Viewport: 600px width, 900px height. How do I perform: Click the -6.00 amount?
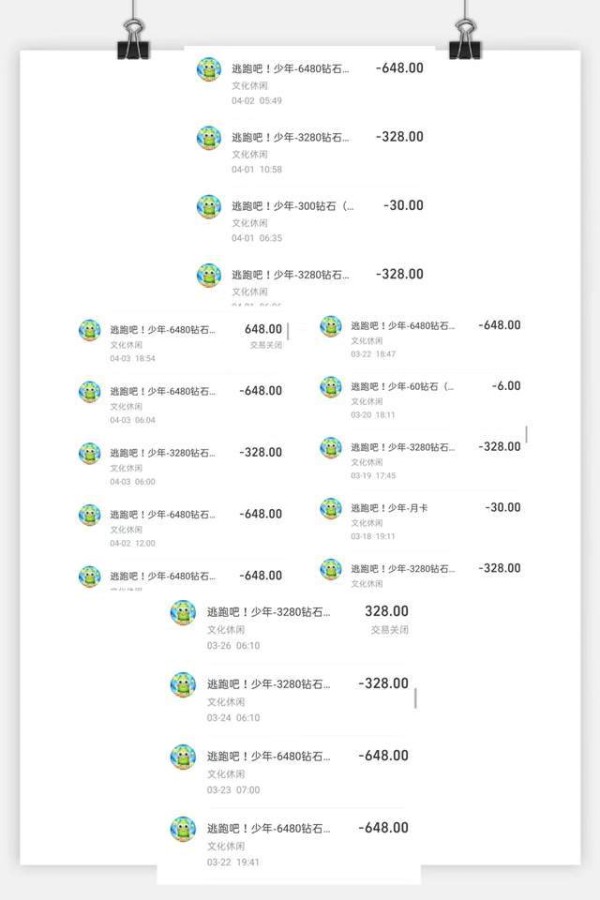coord(506,386)
